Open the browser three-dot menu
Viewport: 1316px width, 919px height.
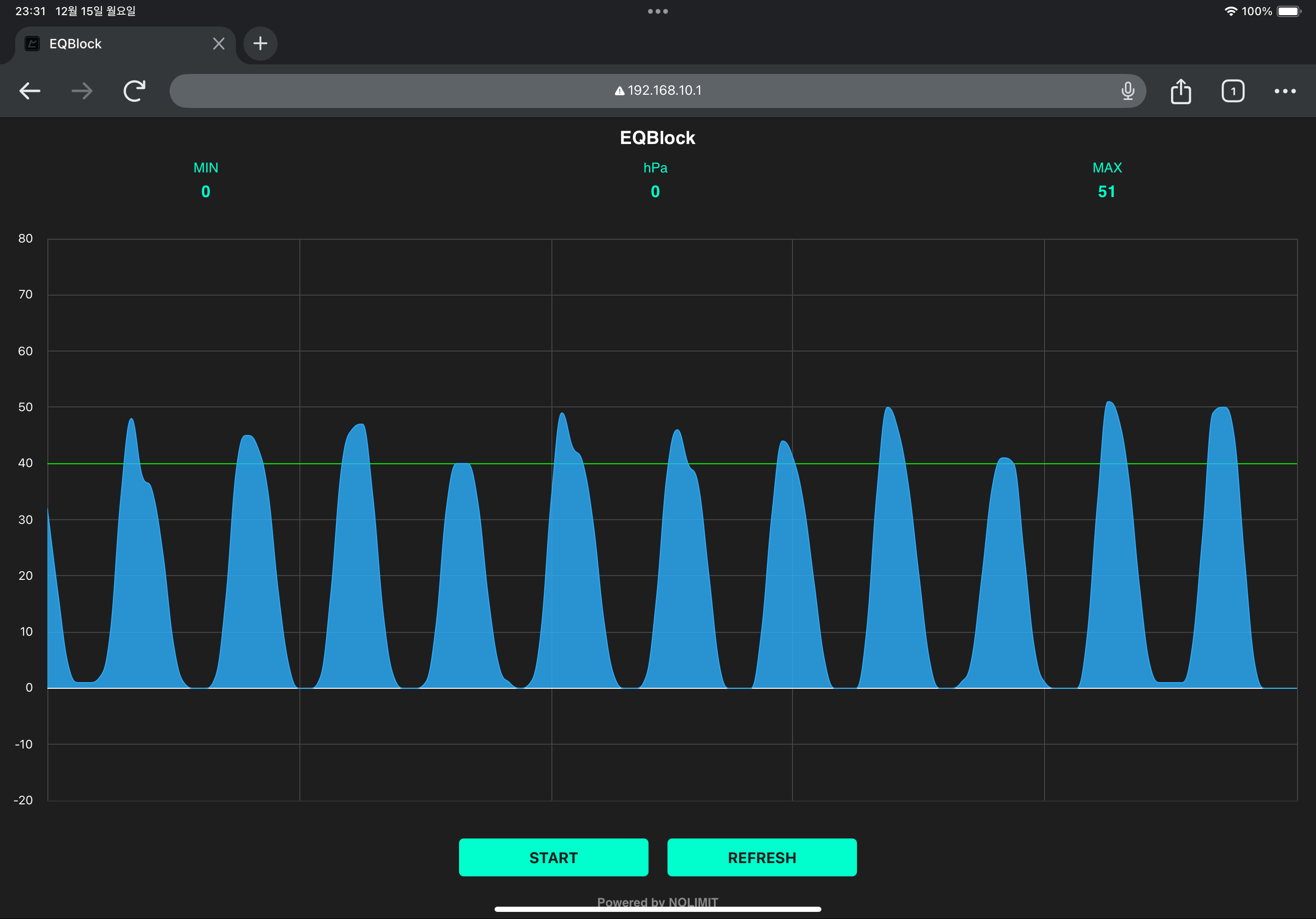[x=1285, y=91]
